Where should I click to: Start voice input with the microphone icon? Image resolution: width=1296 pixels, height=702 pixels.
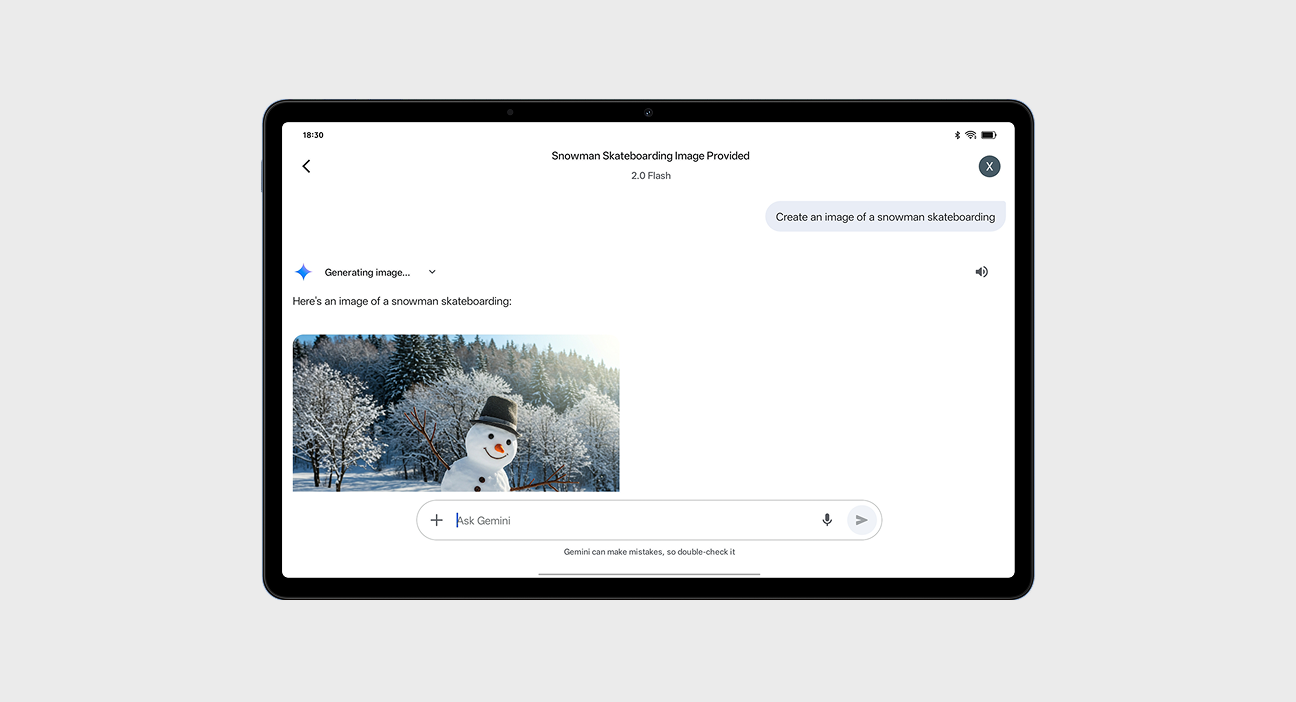click(x=827, y=520)
